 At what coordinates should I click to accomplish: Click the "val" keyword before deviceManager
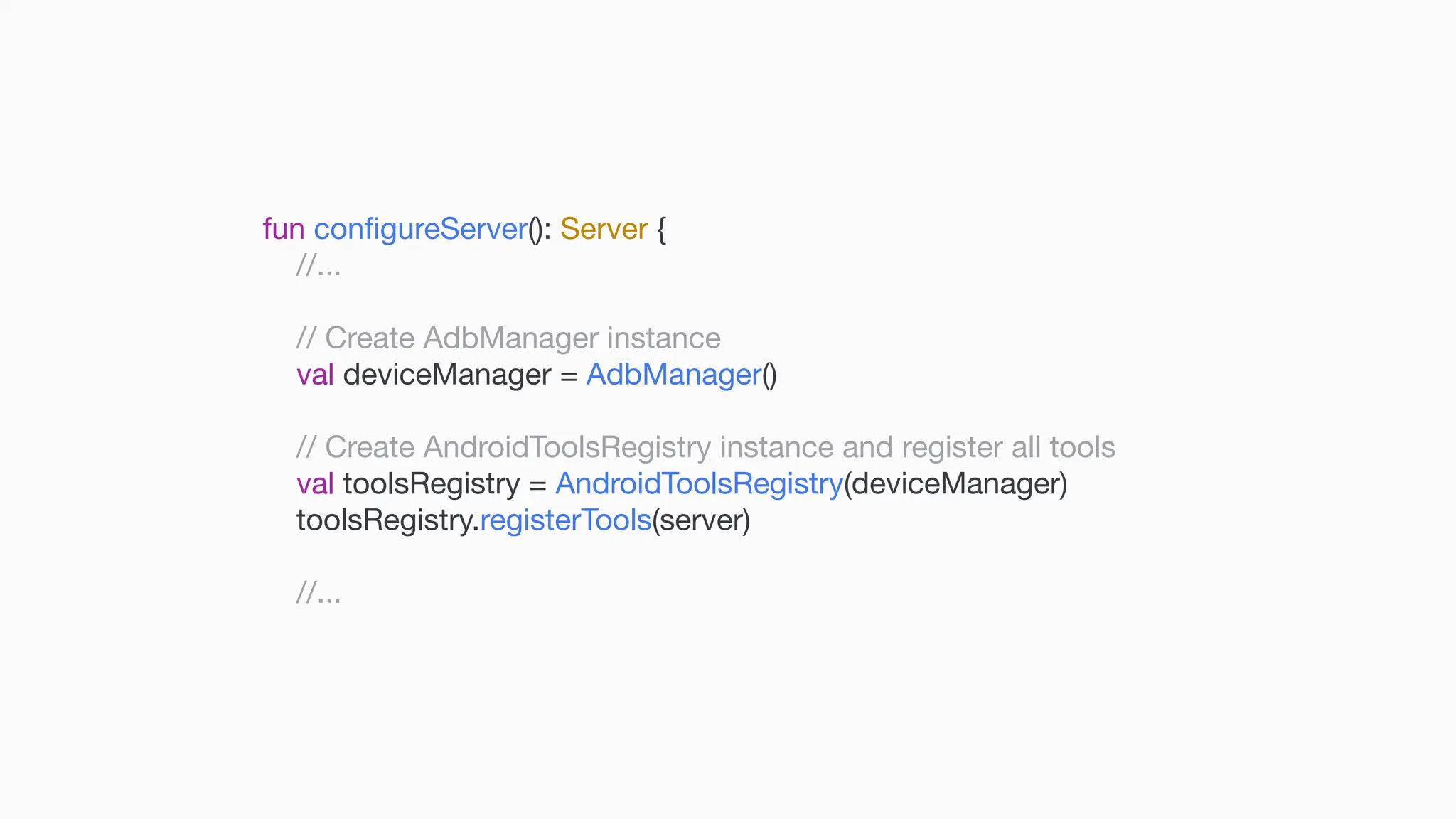coord(315,375)
